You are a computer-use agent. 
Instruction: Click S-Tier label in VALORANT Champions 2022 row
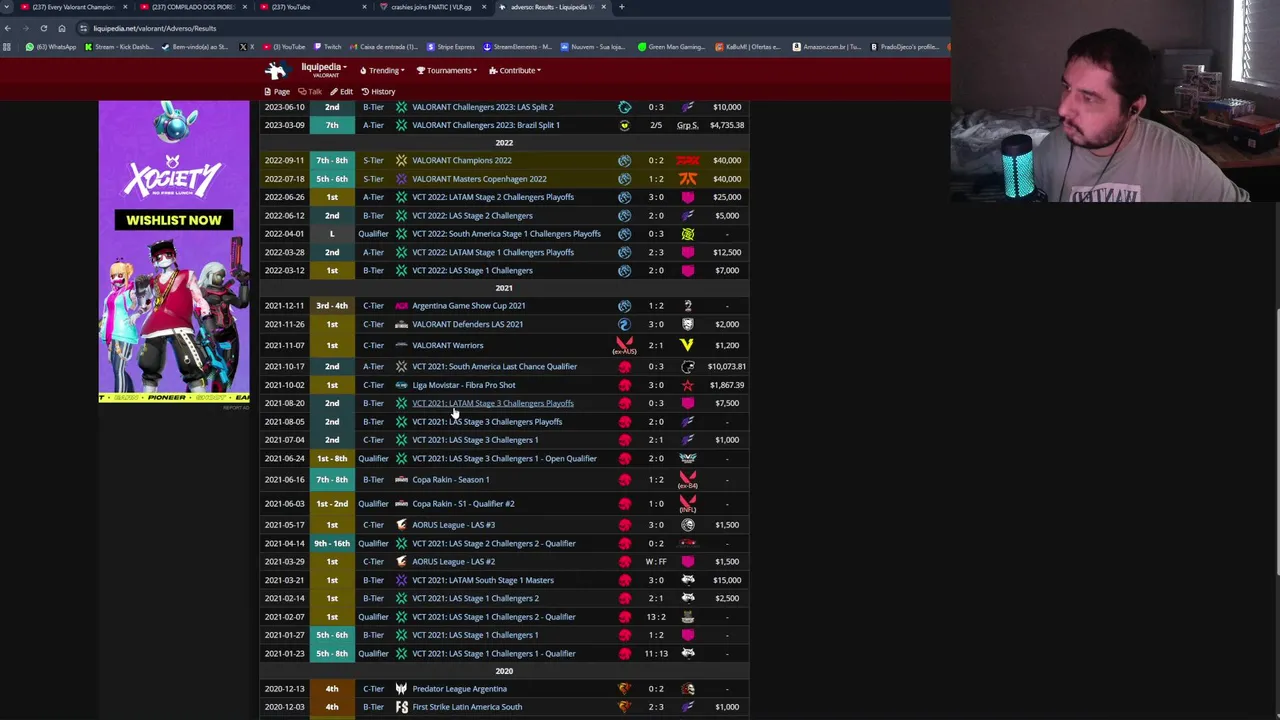(373, 160)
